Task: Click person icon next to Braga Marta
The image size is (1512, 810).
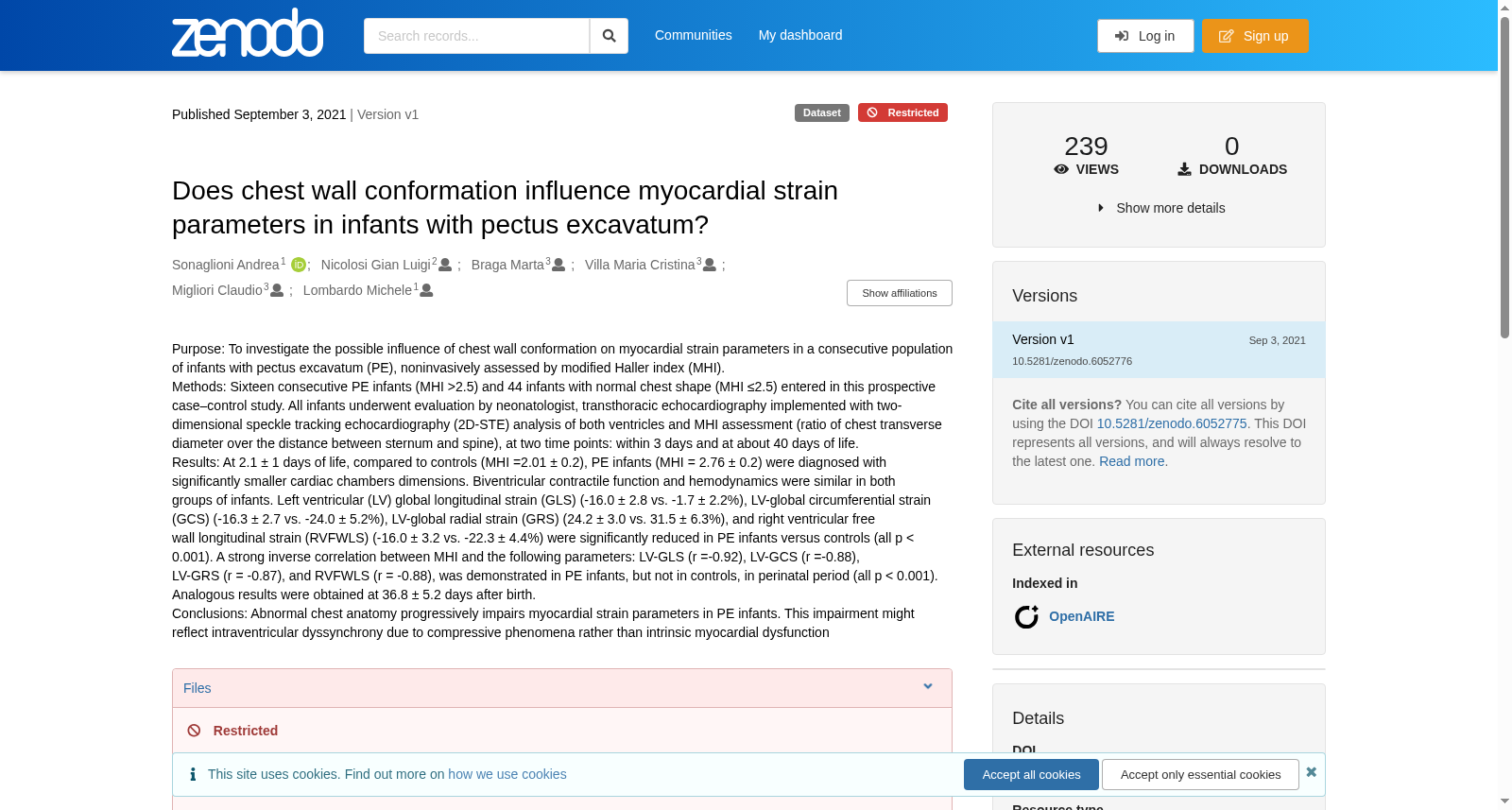Action: tap(558, 266)
